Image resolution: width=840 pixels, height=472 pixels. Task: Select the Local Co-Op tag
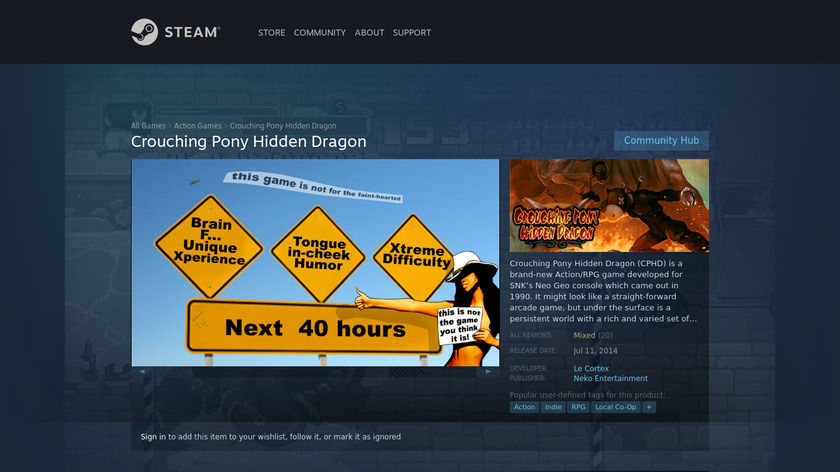click(x=616, y=407)
